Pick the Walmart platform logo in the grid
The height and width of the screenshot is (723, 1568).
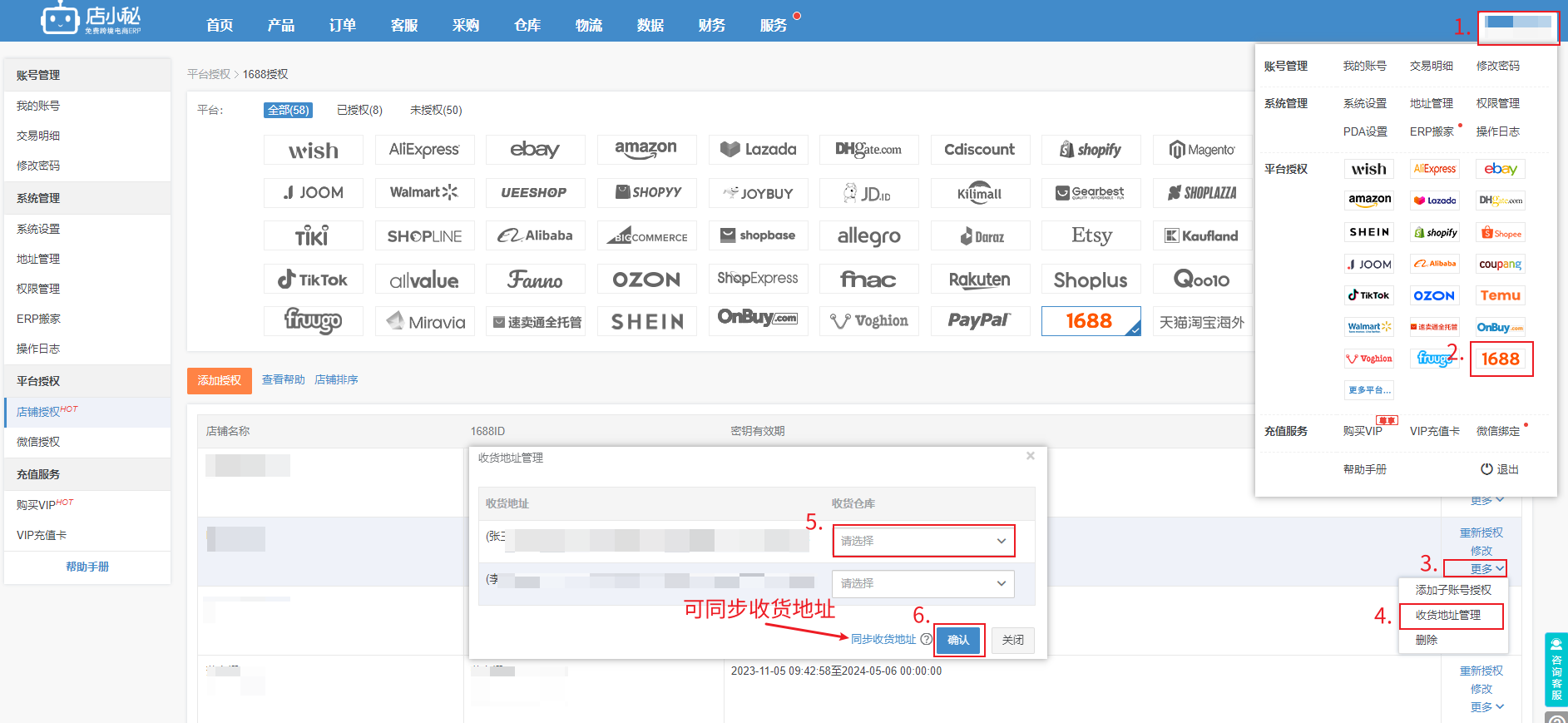tap(424, 193)
